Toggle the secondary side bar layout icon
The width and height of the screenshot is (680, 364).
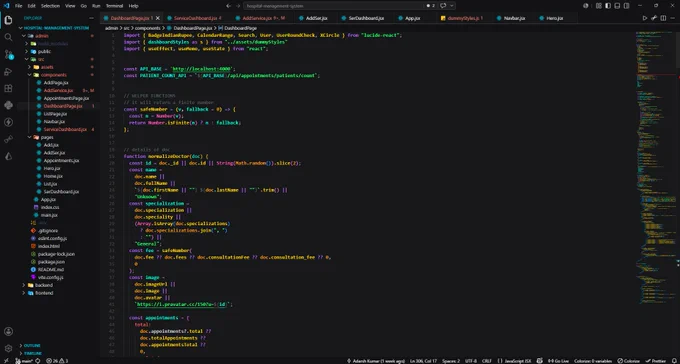click(626, 6)
